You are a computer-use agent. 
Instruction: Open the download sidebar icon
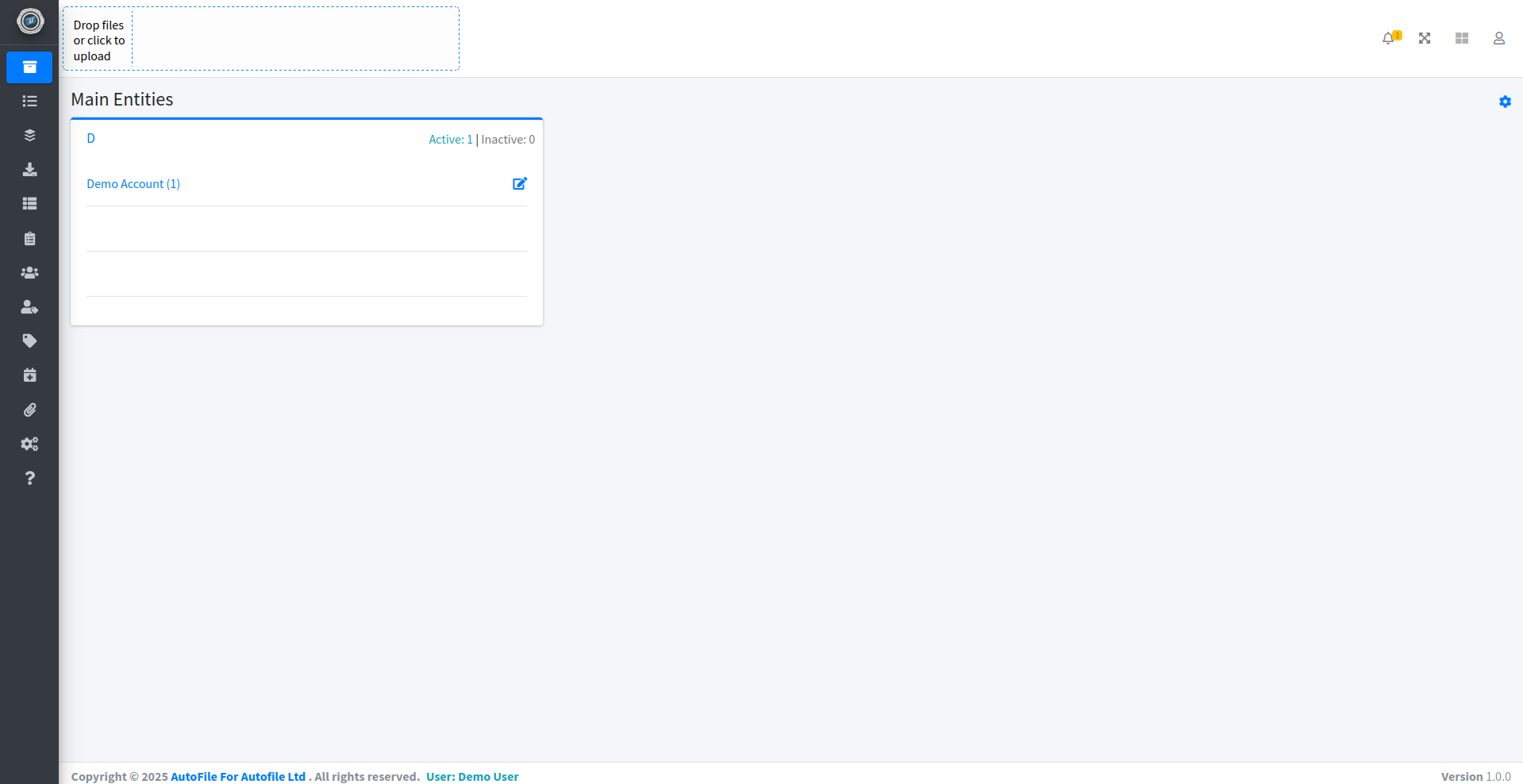(29, 170)
